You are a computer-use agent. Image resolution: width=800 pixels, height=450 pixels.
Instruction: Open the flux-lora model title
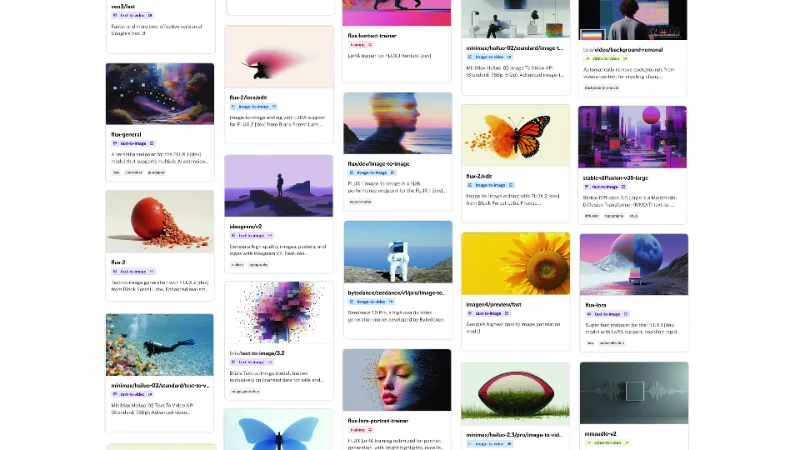coord(596,305)
